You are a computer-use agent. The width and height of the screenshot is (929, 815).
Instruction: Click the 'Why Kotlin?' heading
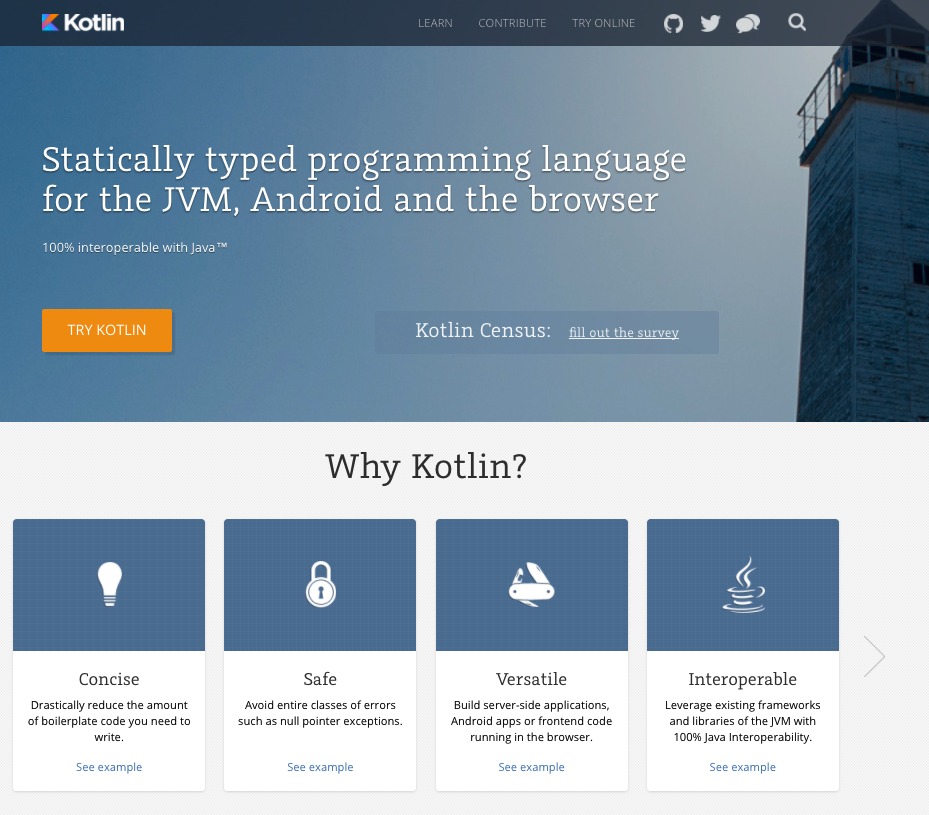coord(426,467)
